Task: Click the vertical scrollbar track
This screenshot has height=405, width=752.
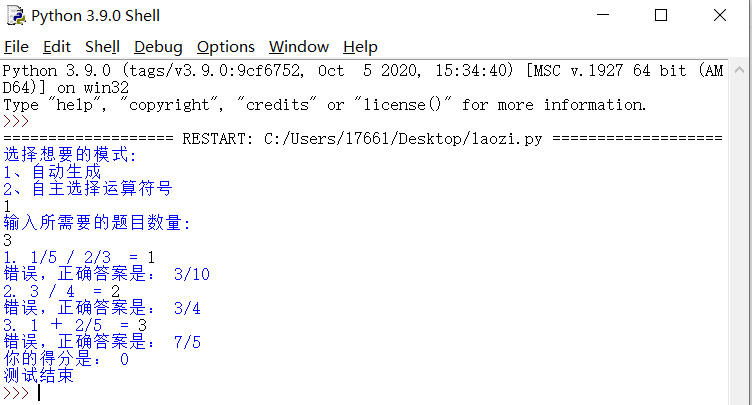Action: click(739, 240)
